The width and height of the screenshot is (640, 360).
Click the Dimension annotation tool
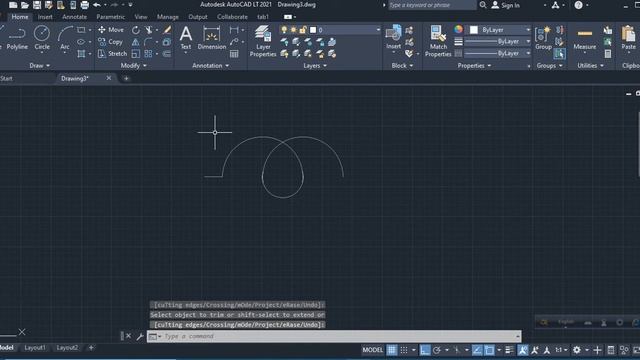pos(211,38)
